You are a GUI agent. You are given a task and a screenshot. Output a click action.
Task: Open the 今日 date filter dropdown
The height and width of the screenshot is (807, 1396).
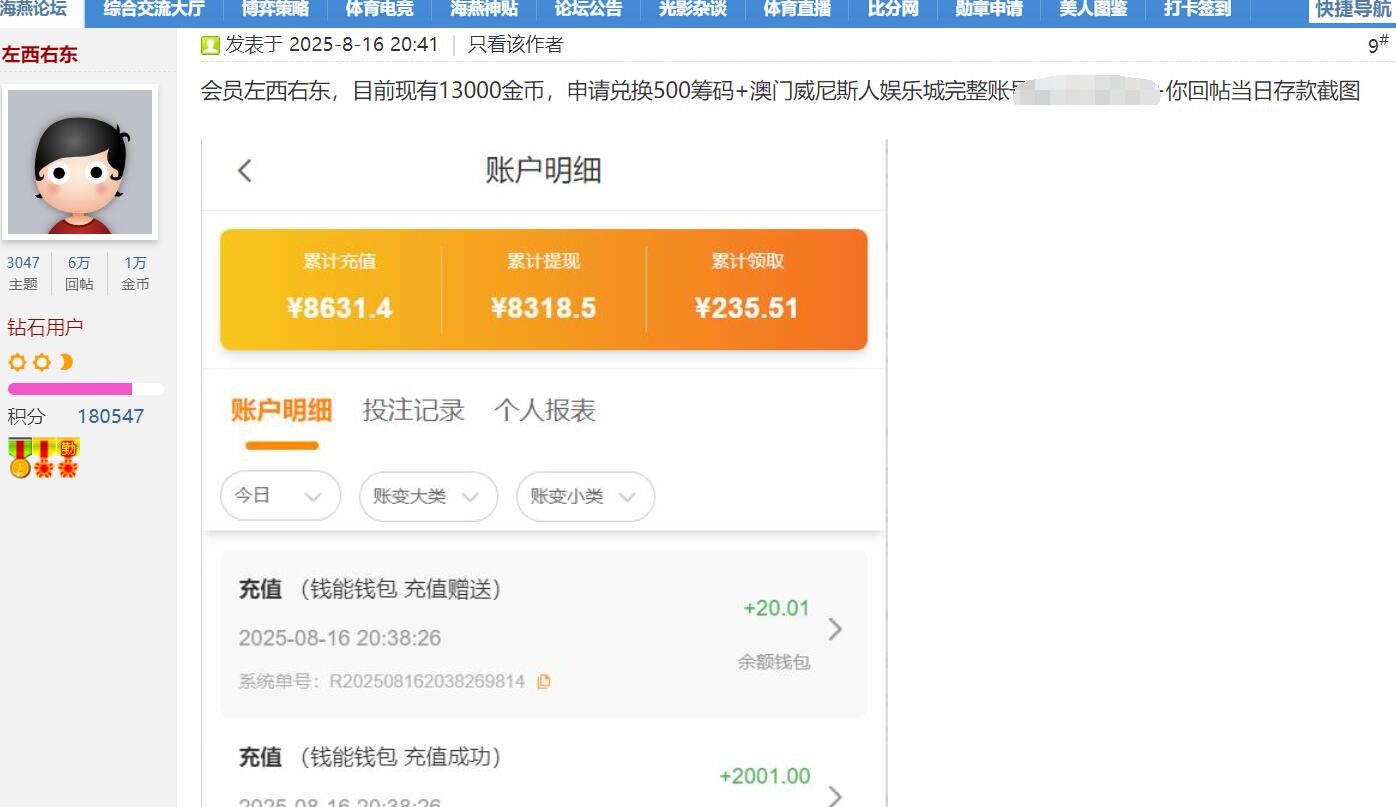point(280,496)
